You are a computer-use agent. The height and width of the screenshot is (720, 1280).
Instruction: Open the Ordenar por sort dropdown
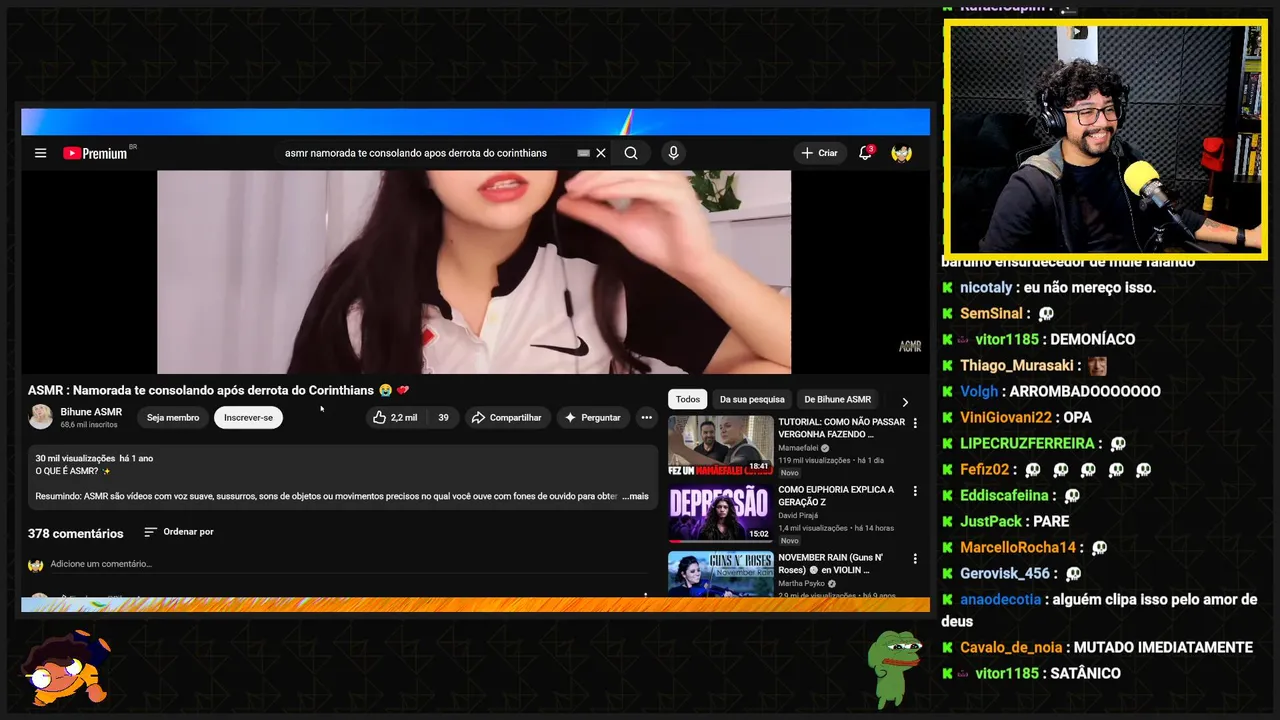[179, 532]
